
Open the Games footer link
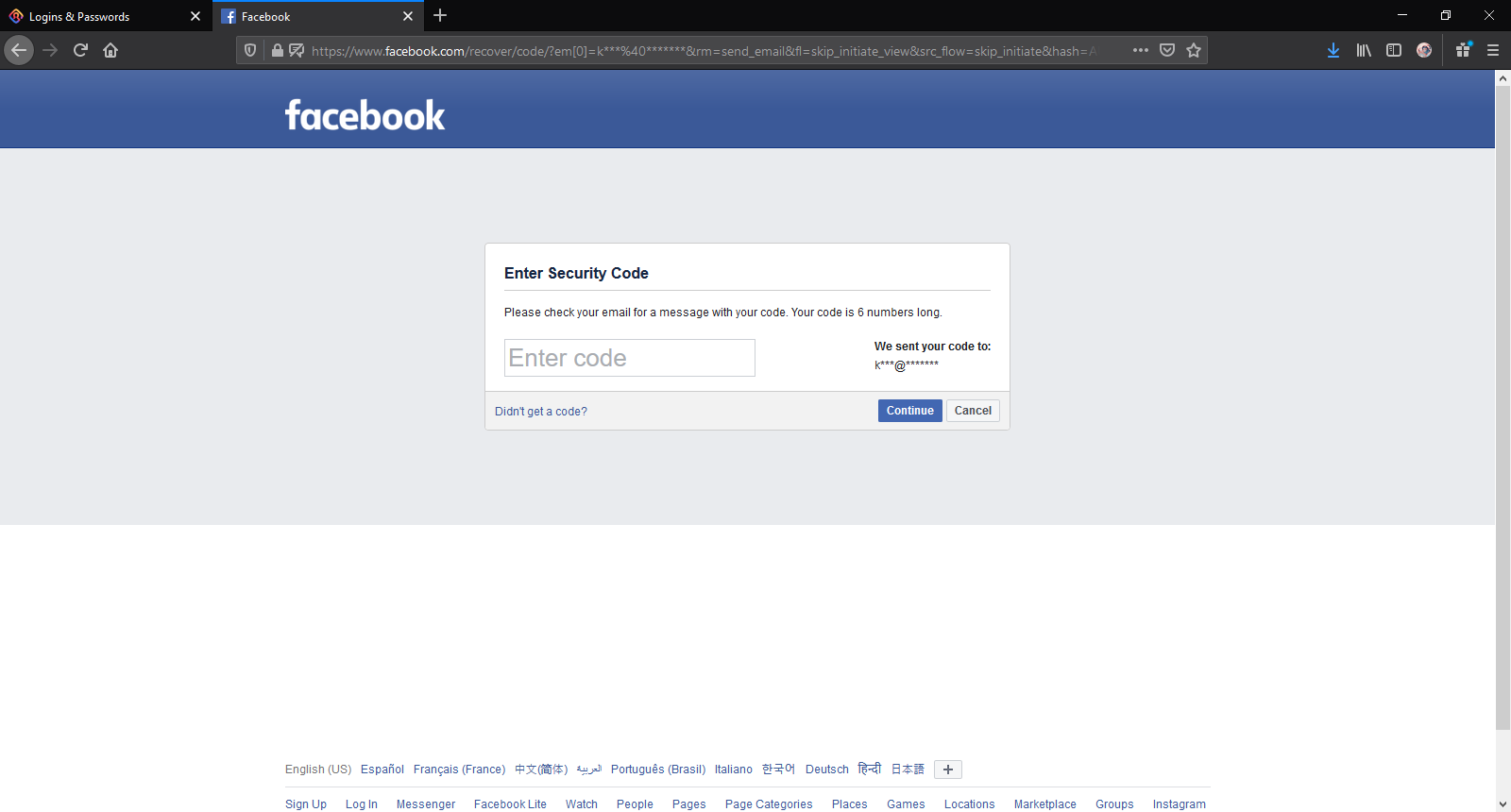(x=906, y=804)
